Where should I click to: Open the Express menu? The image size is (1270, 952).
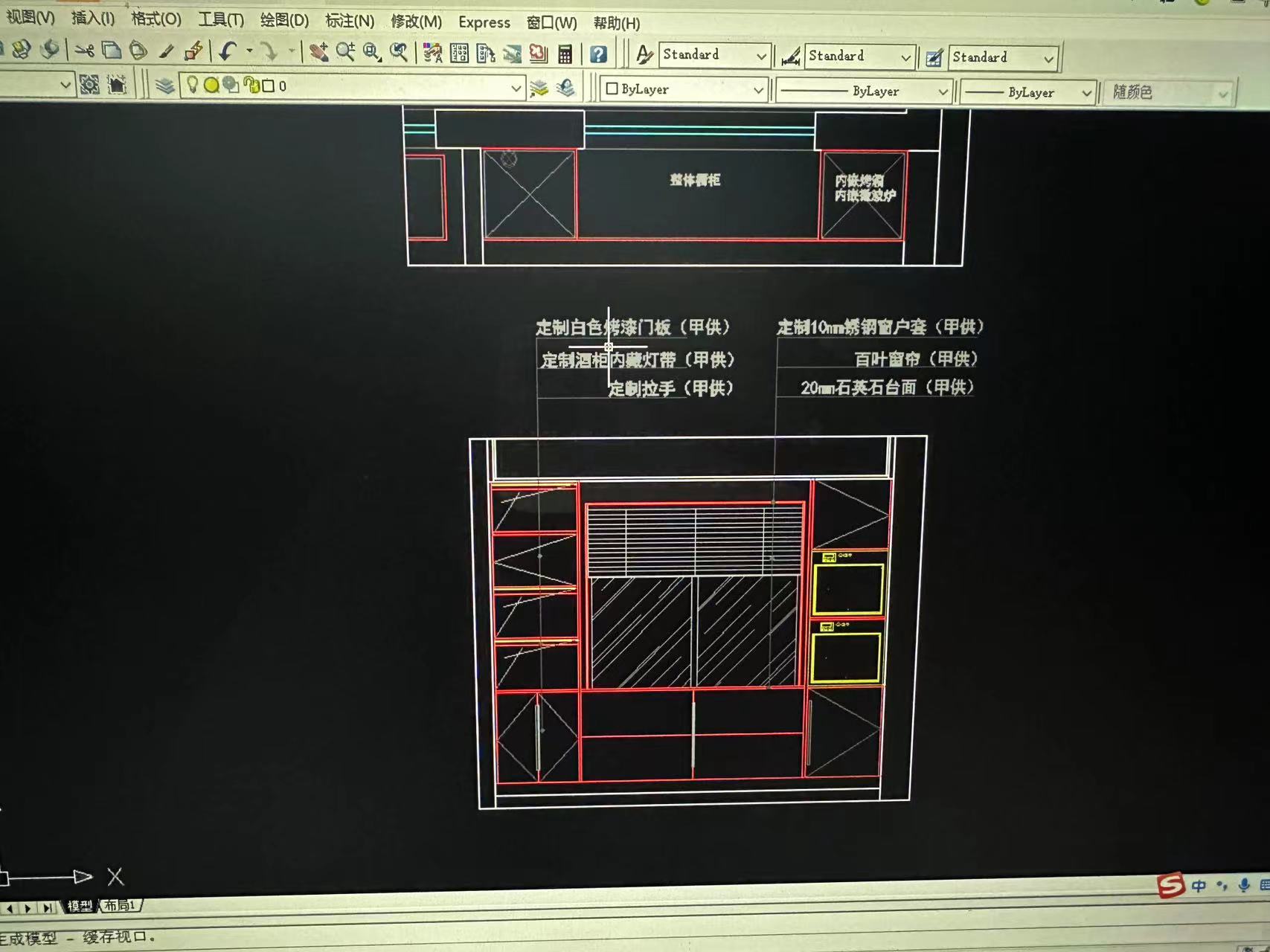[484, 22]
